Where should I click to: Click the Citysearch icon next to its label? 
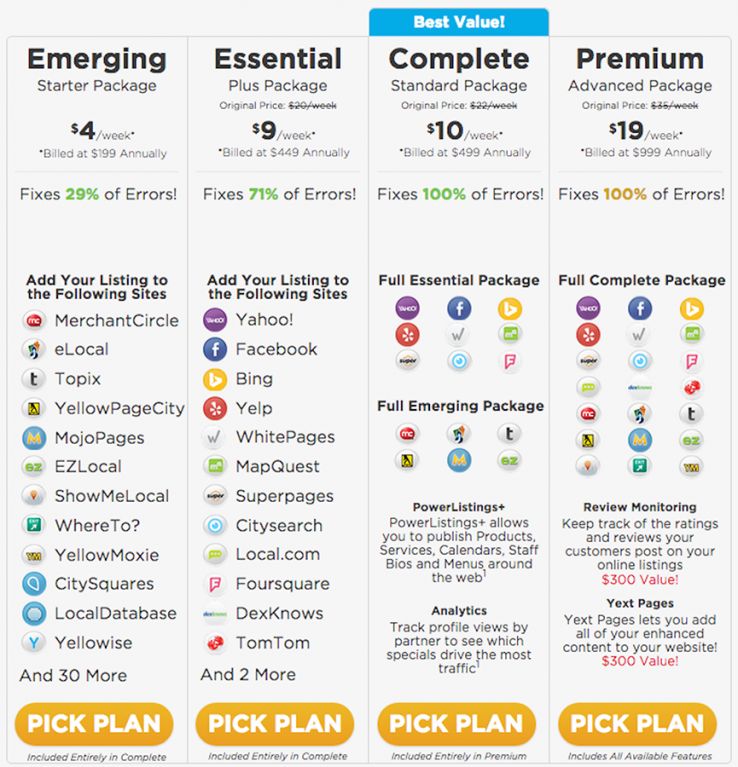pyautogui.click(x=215, y=526)
